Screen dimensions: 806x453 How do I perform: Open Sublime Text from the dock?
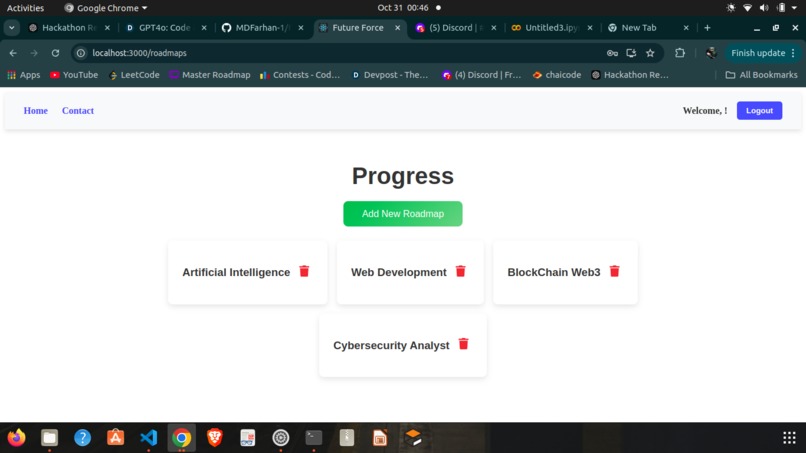413,438
